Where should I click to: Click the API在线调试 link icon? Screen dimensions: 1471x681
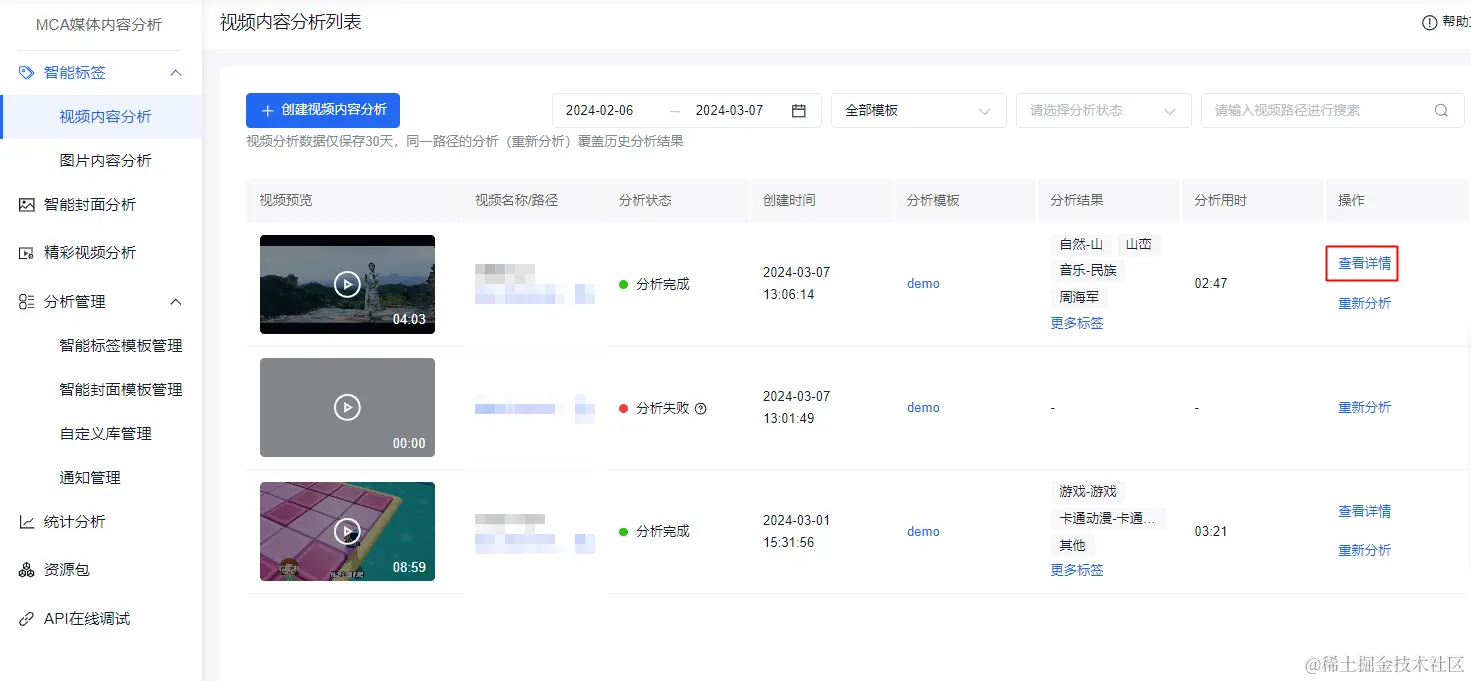[x=27, y=619]
